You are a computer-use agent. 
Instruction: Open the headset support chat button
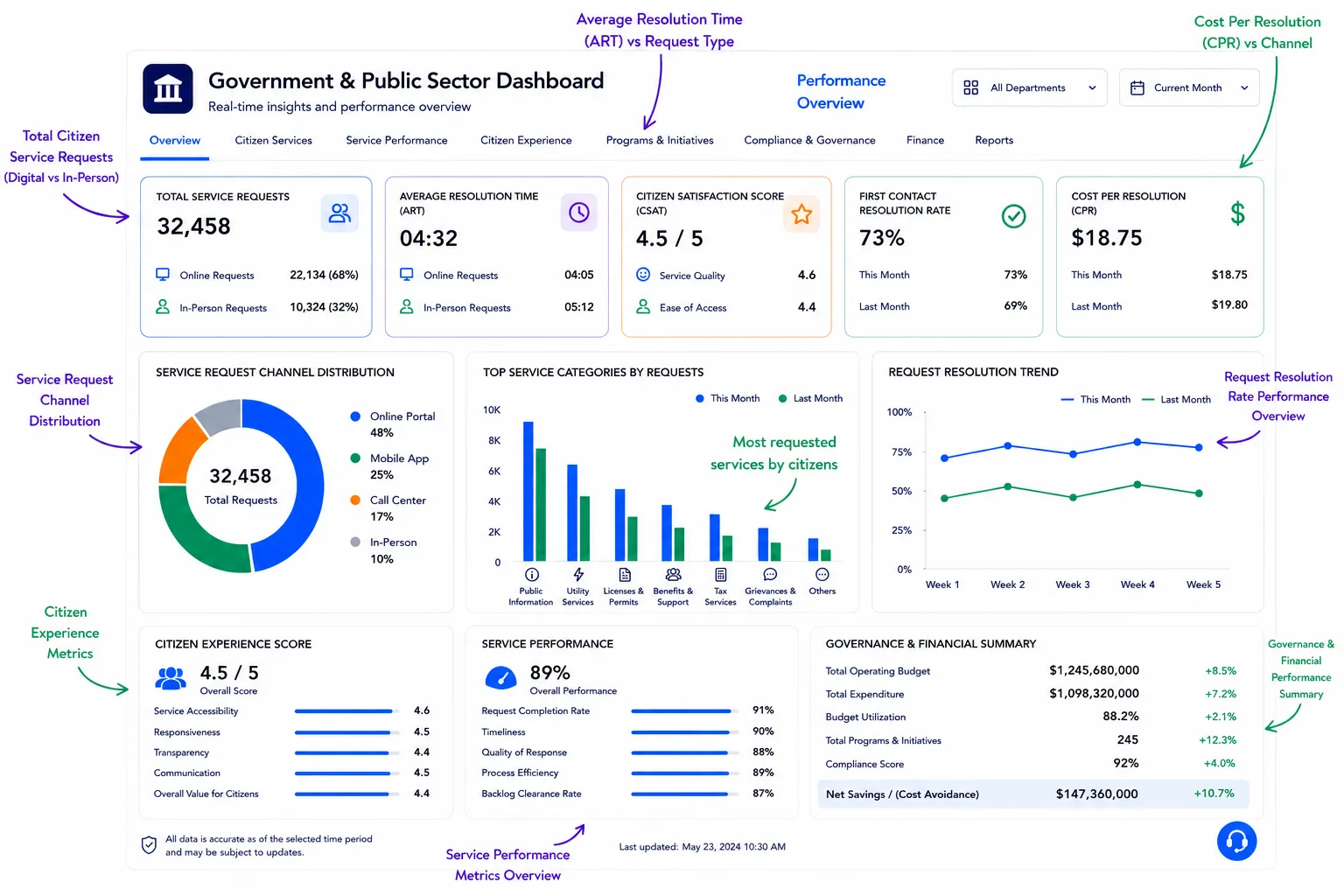(1236, 841)
